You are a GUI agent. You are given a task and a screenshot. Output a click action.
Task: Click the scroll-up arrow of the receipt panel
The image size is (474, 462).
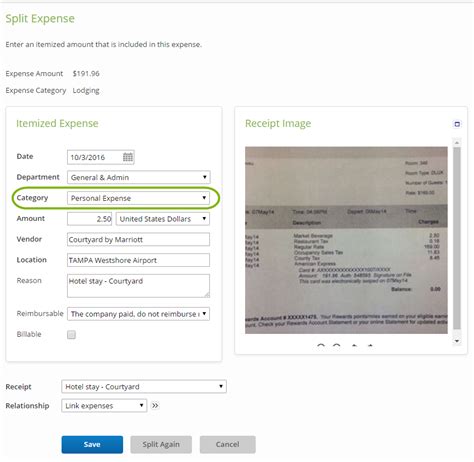pyautogui.click(x=457, y=143)
